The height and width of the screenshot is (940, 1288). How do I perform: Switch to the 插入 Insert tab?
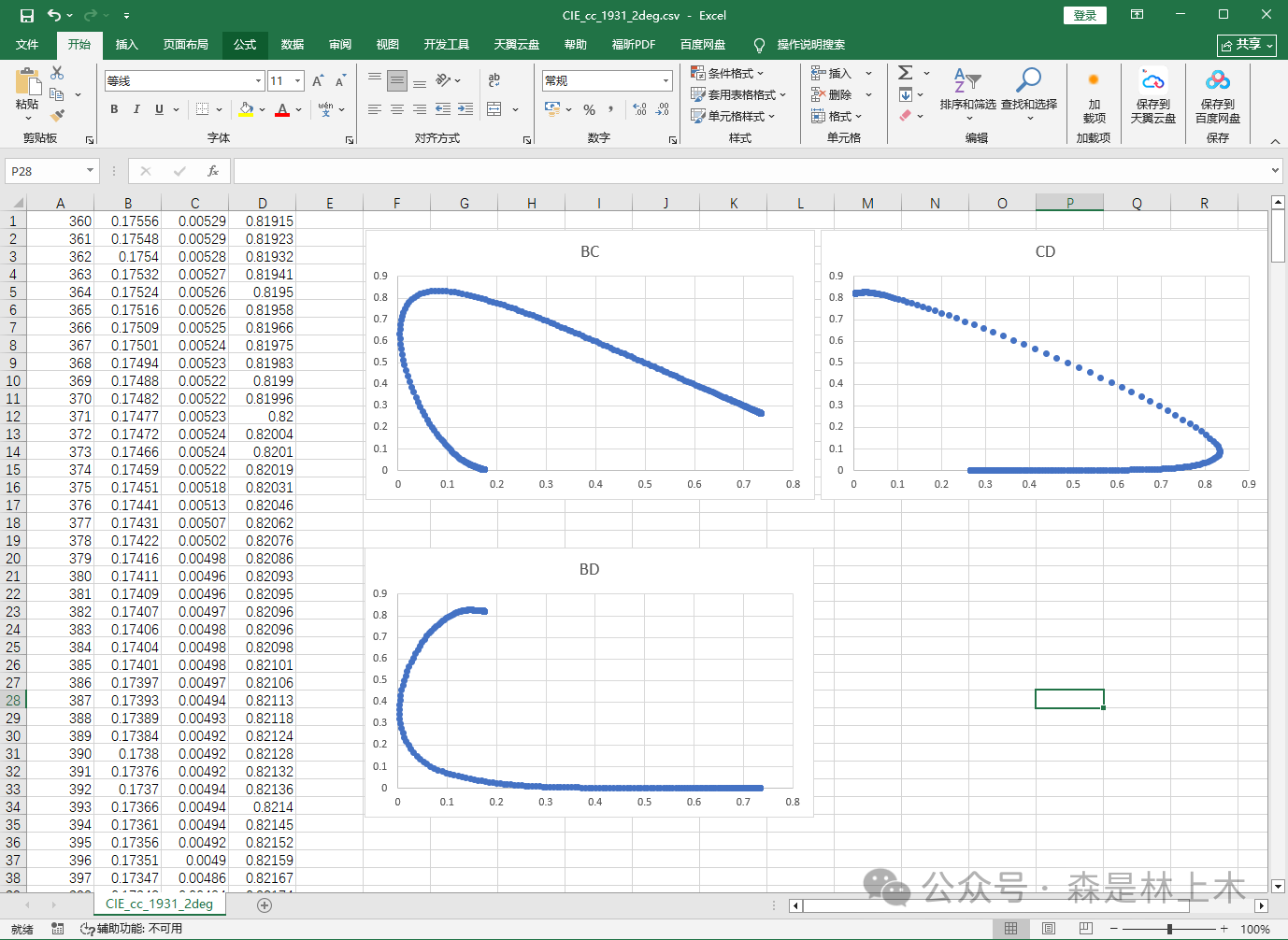coord(126,44)
